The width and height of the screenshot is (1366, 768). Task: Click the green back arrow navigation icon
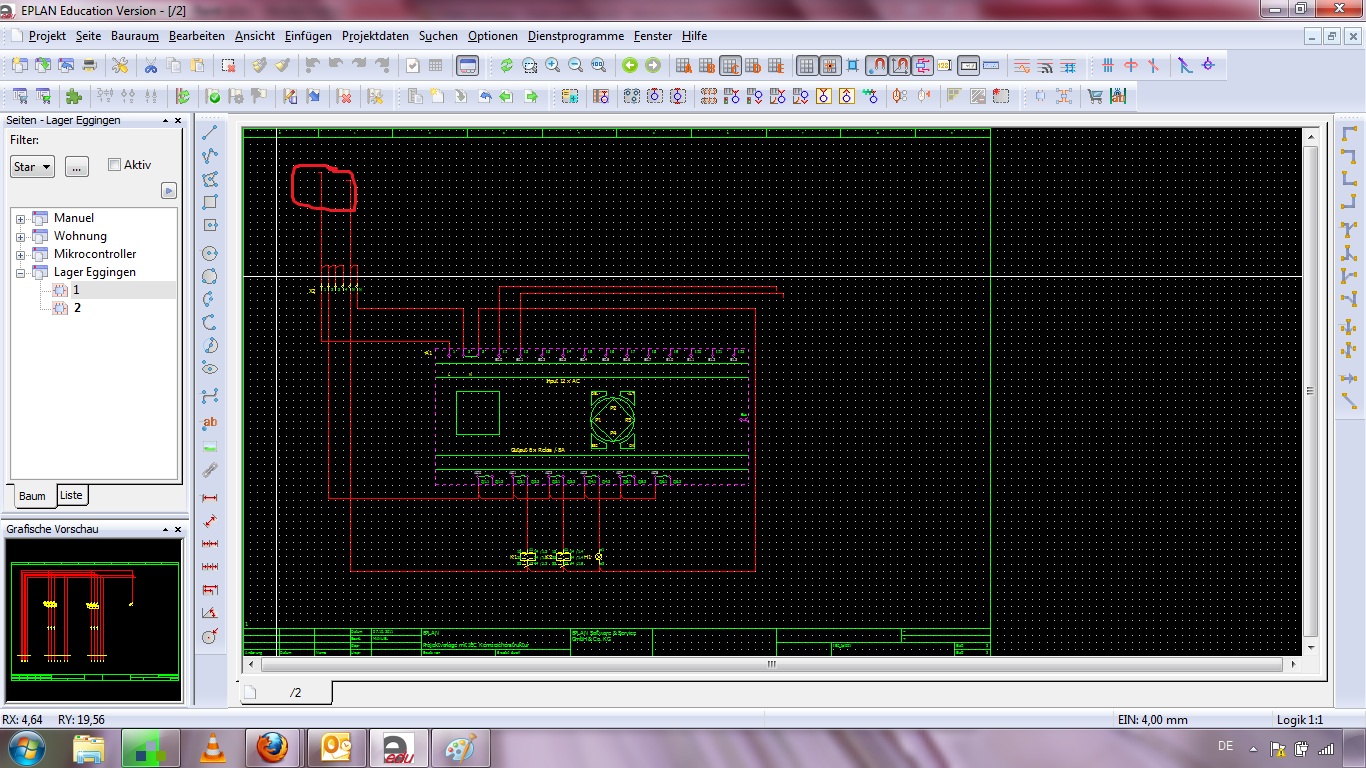click(630, 66)
